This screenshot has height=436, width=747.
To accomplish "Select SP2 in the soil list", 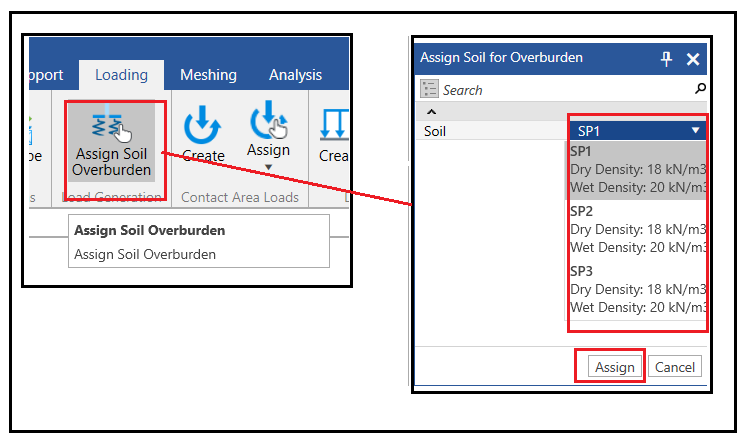I will tap(637, 229).
